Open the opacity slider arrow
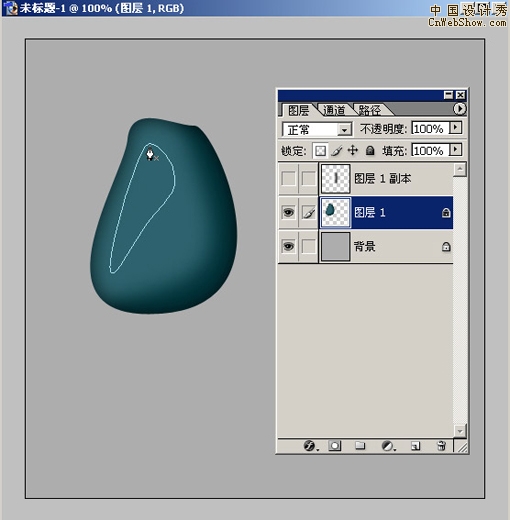Screen dimensions: 510x520 pyautogui.click(x=456, y=128)
